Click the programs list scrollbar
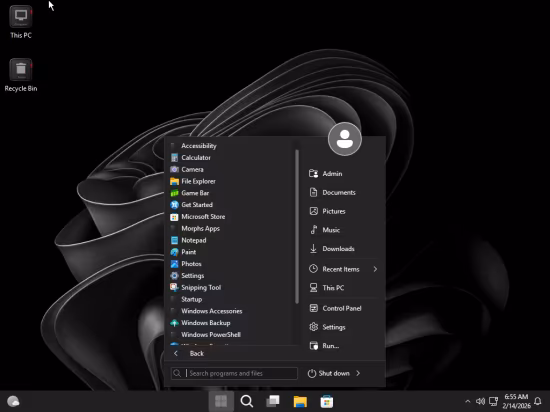The height and width of the screenshot is (412, 550). [x=297, y=227]
